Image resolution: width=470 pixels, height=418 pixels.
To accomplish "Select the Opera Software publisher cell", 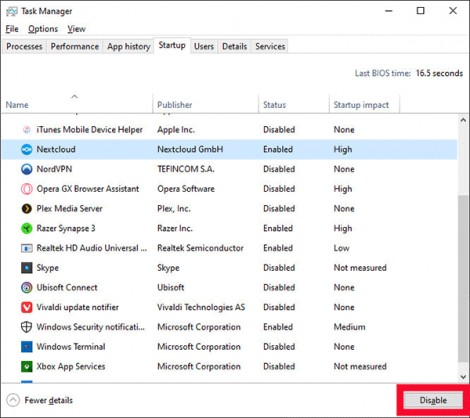I will tap(186, 189).
